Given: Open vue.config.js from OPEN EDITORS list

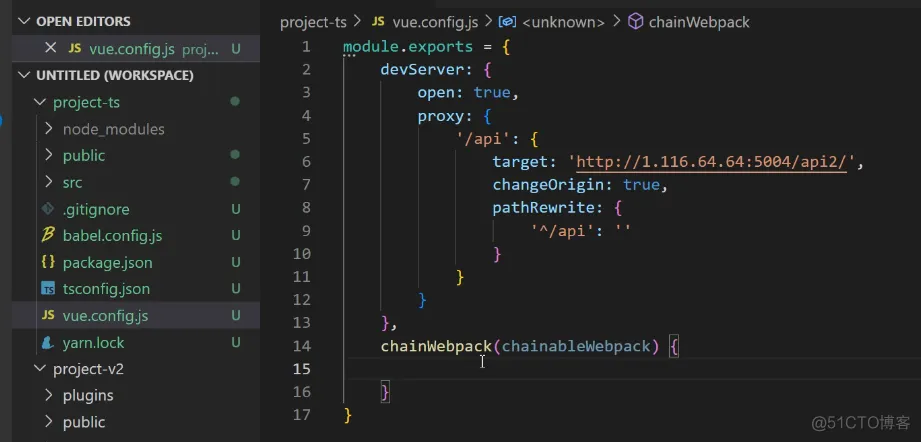Looking at the screenshot, I should point(132,49).
